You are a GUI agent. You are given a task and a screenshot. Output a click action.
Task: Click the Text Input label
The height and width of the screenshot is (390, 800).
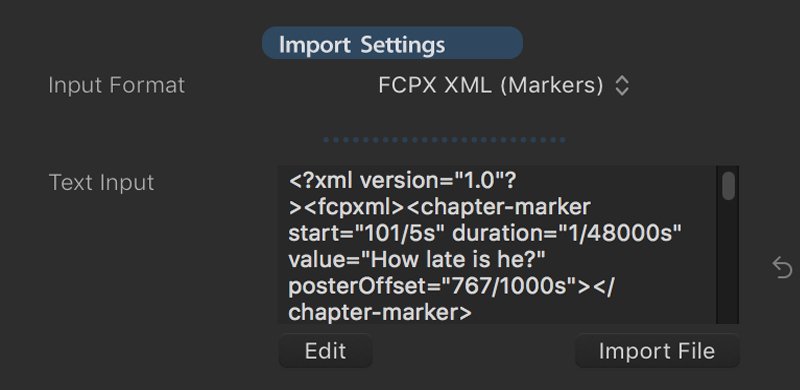click(x=101, y=183)
